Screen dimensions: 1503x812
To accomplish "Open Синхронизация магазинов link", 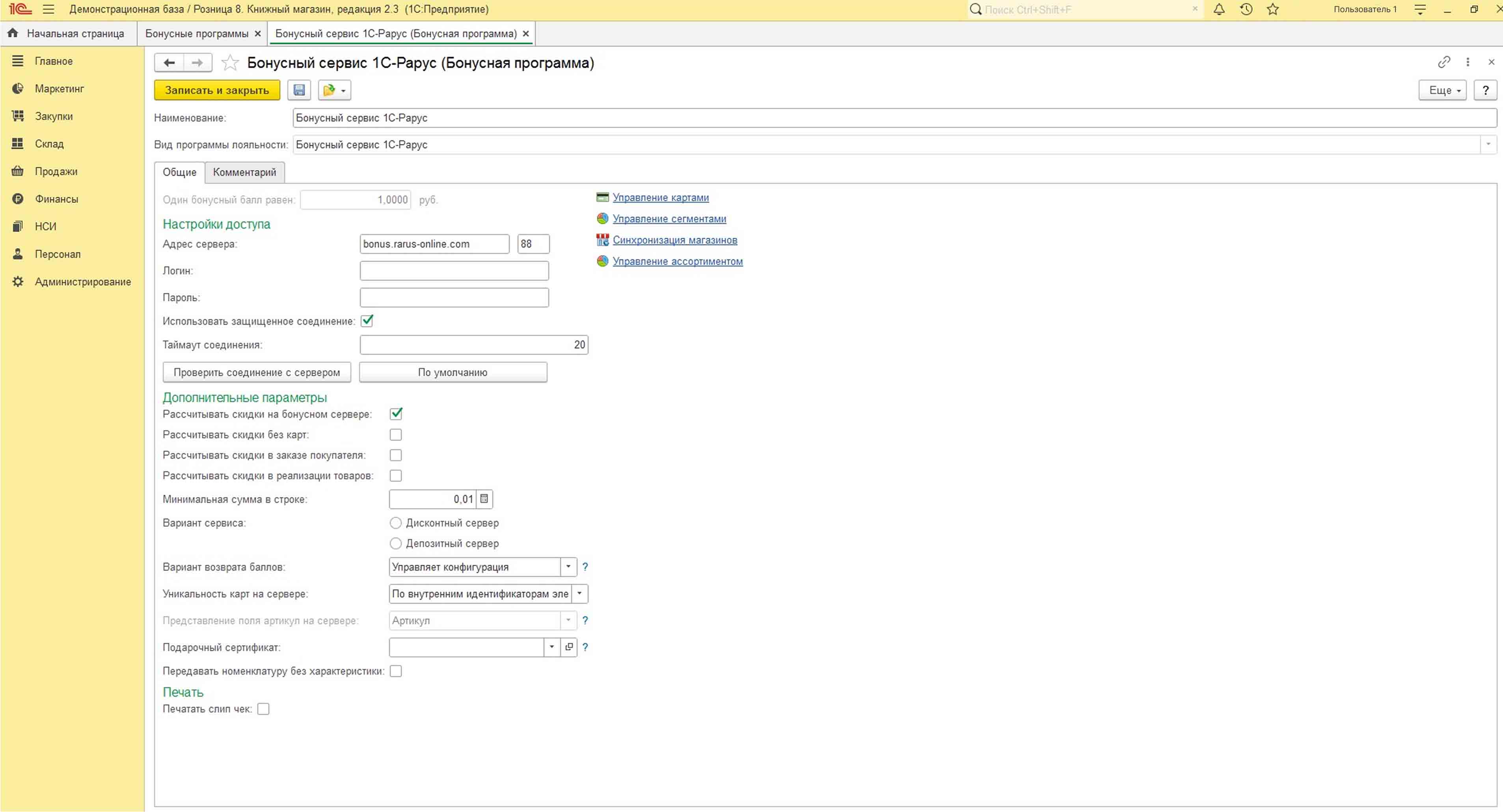I will pyautogui.click(x=675, y=240).
